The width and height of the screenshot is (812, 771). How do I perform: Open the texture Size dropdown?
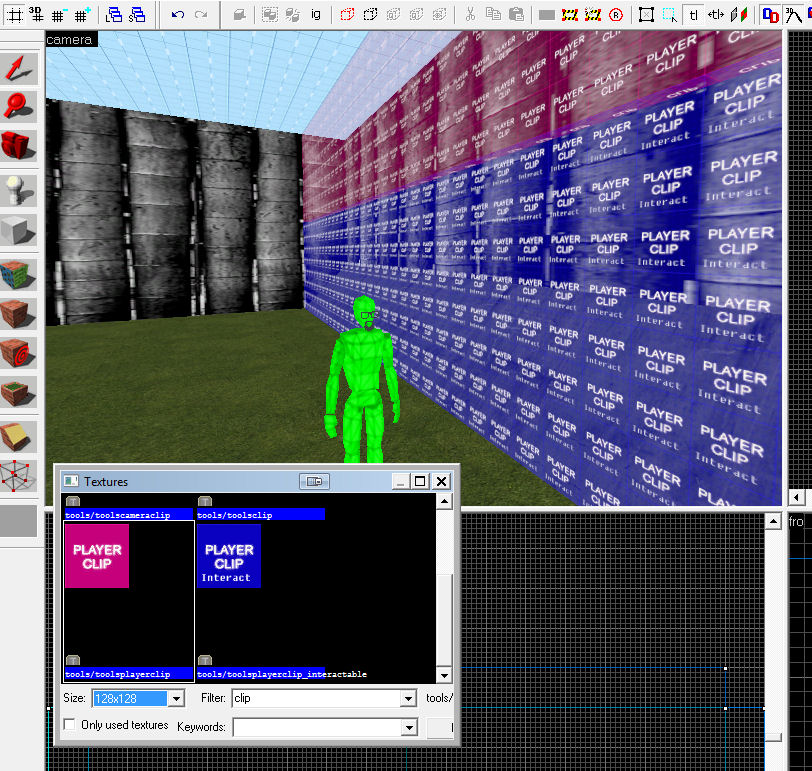pos(177,698)
